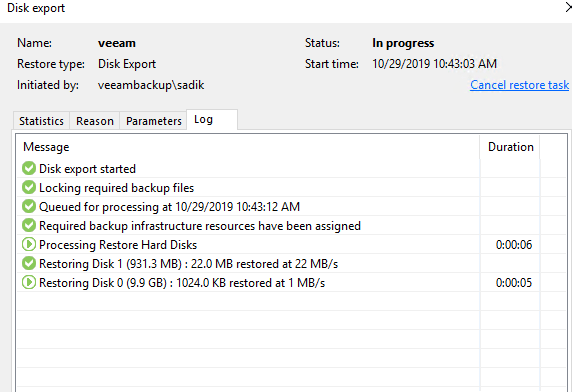Click the Cancel restore task link
This screenshot has width=572, height=392.
[519, 85]
